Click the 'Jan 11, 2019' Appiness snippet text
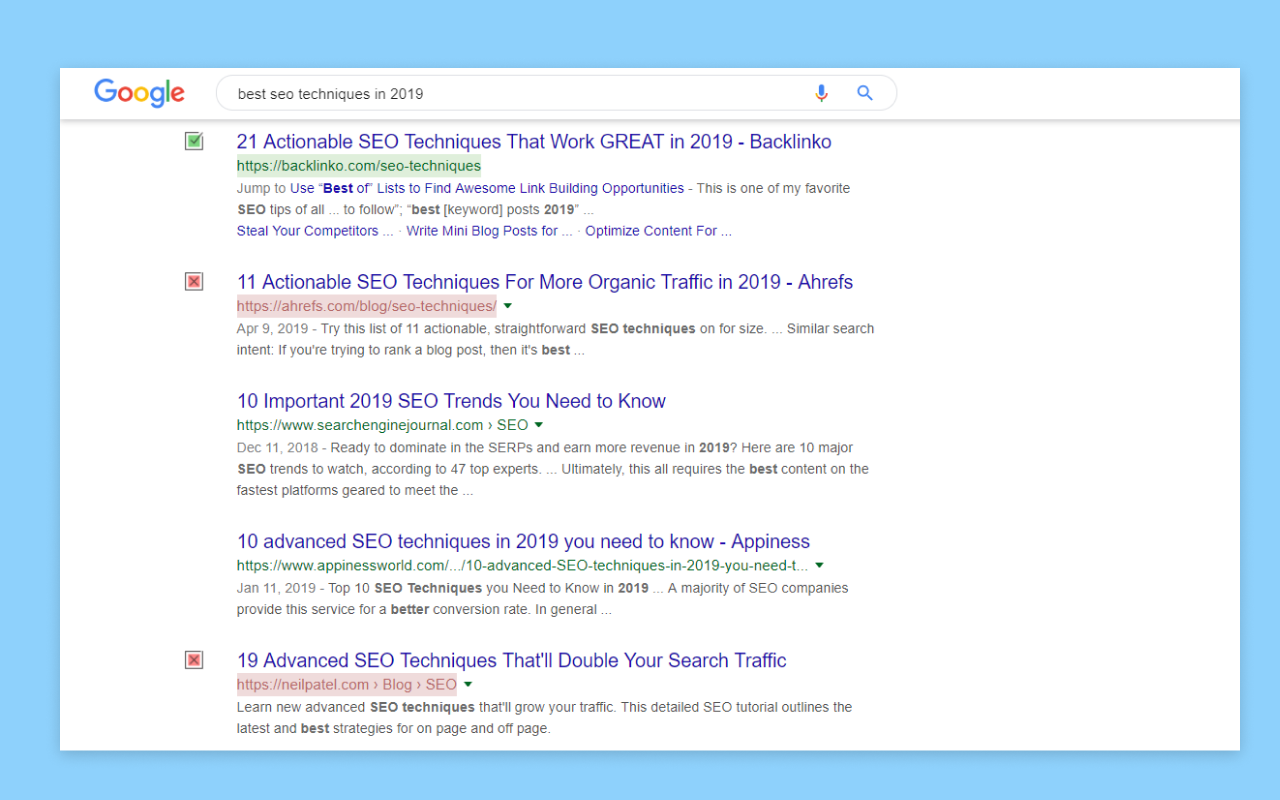Viewport: 1280px width, 800px height. pyautogui.click(x=543, y=599)
